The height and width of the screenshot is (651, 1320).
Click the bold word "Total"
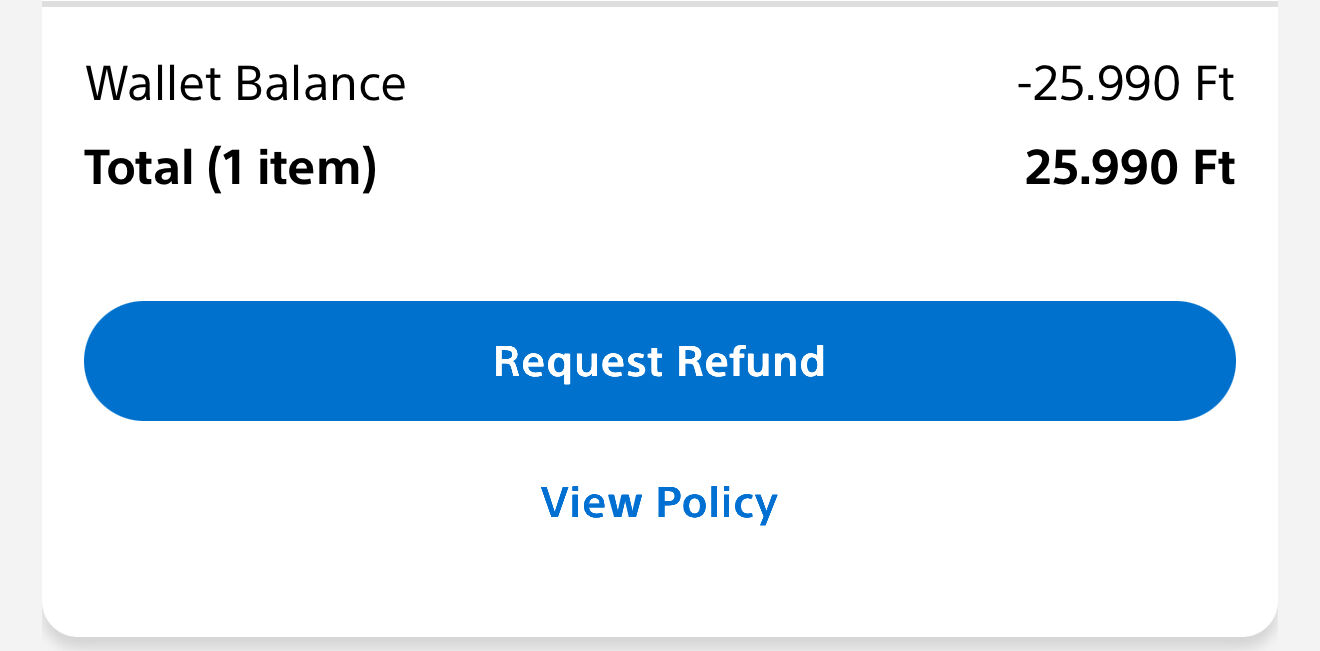[x=138, y=167]
